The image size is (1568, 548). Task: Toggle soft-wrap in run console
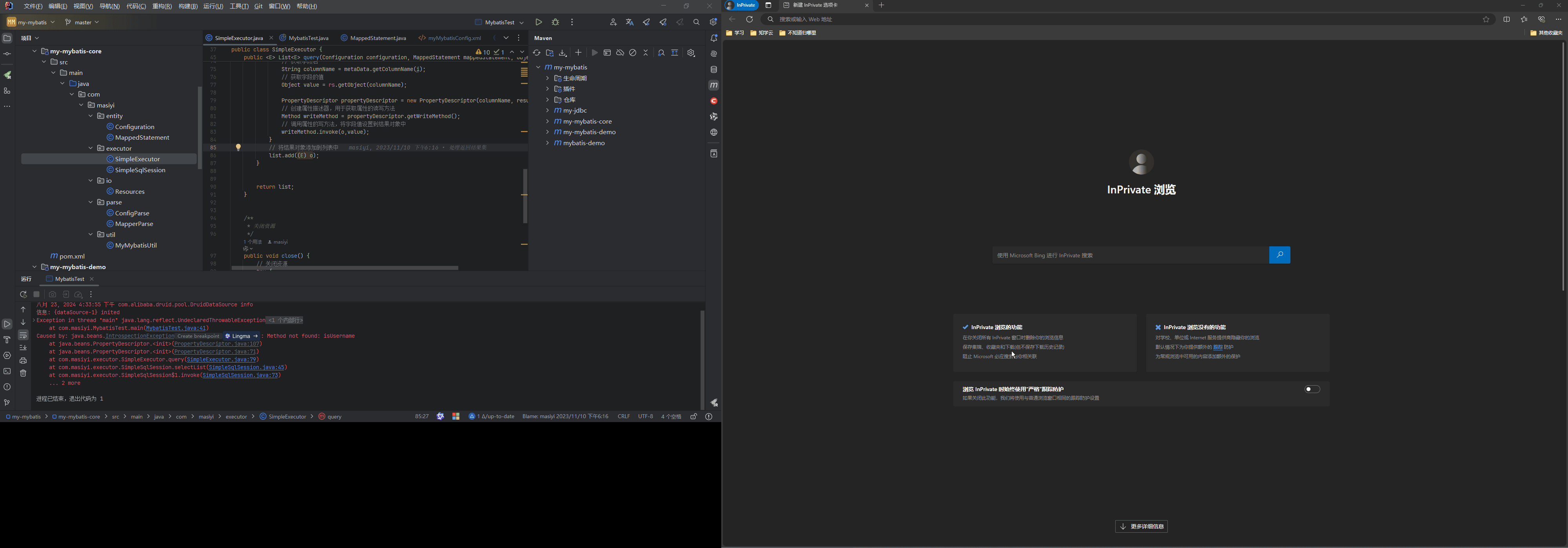[x=23, y=335]
